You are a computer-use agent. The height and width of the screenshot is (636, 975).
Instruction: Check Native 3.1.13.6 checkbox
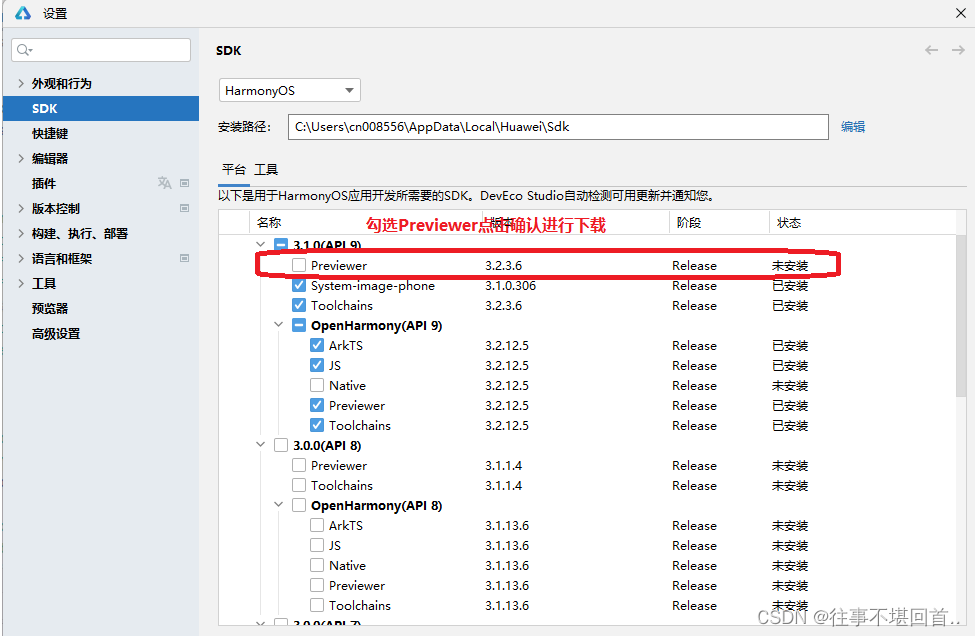[x=317, y=565]
